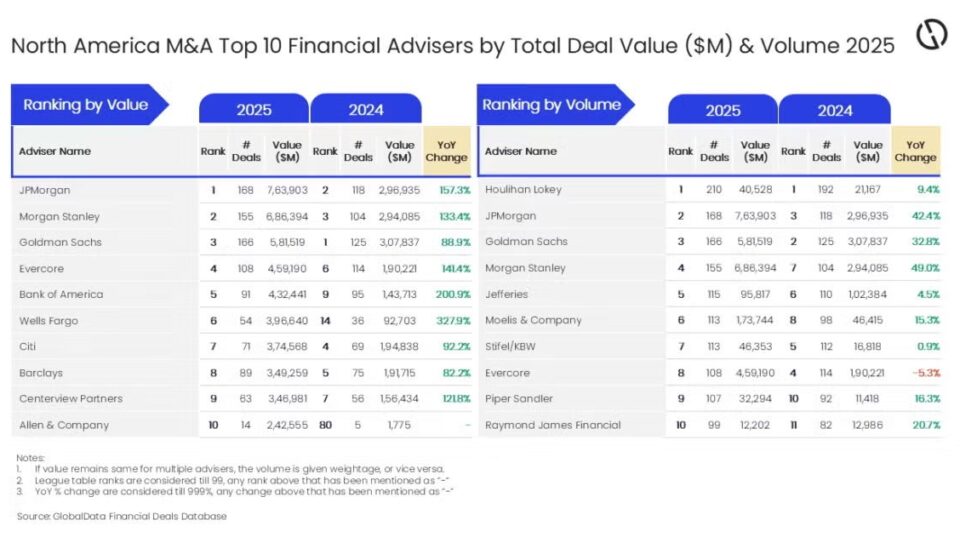This screenshot has width=960, height=560.
Task: Click Wells Fargo's 2025 value 3,96,640
Action: coord(287,321)
